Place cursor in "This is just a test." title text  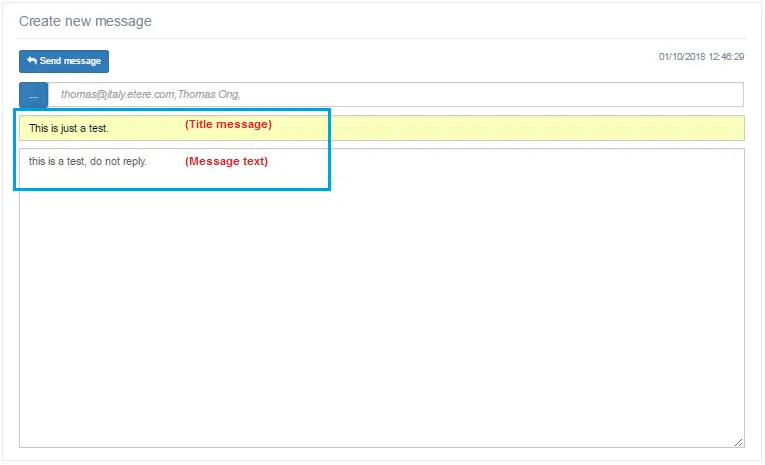click(x=68, y=128)
